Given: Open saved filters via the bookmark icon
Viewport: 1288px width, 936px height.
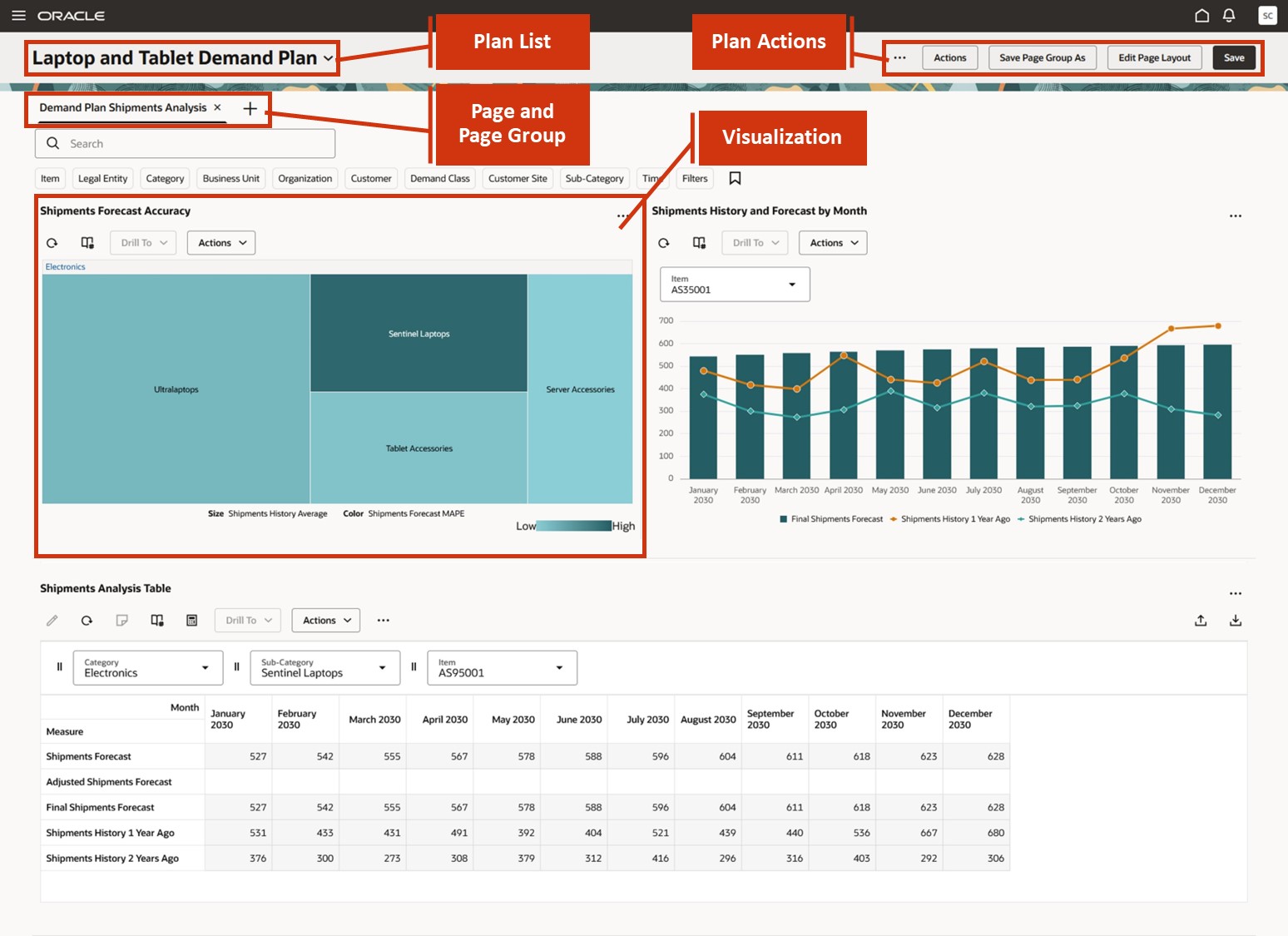Looking at the screenshot, I should pos(735,178).
